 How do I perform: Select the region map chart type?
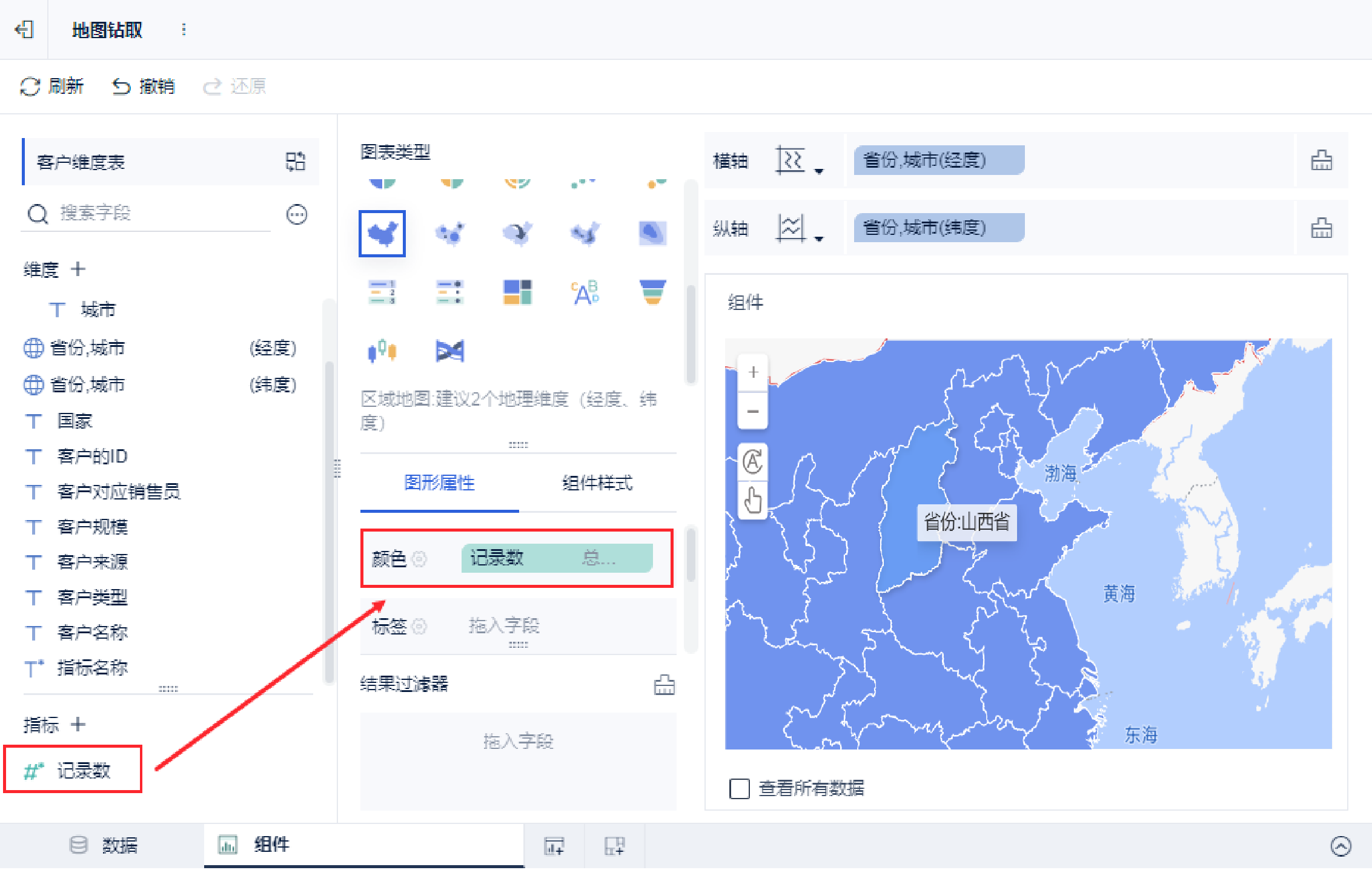point(382,234)
